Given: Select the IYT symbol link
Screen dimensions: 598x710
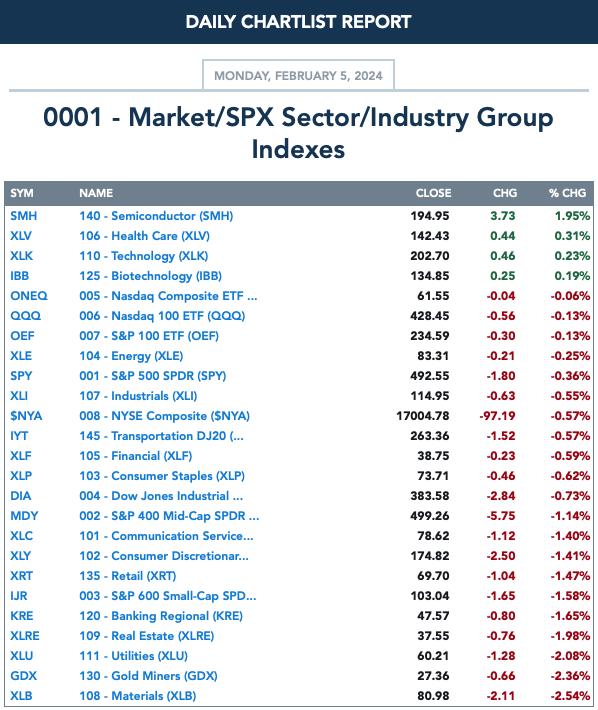Looking at the screenshot, I should pyautogui.click(x=19, y=436).
